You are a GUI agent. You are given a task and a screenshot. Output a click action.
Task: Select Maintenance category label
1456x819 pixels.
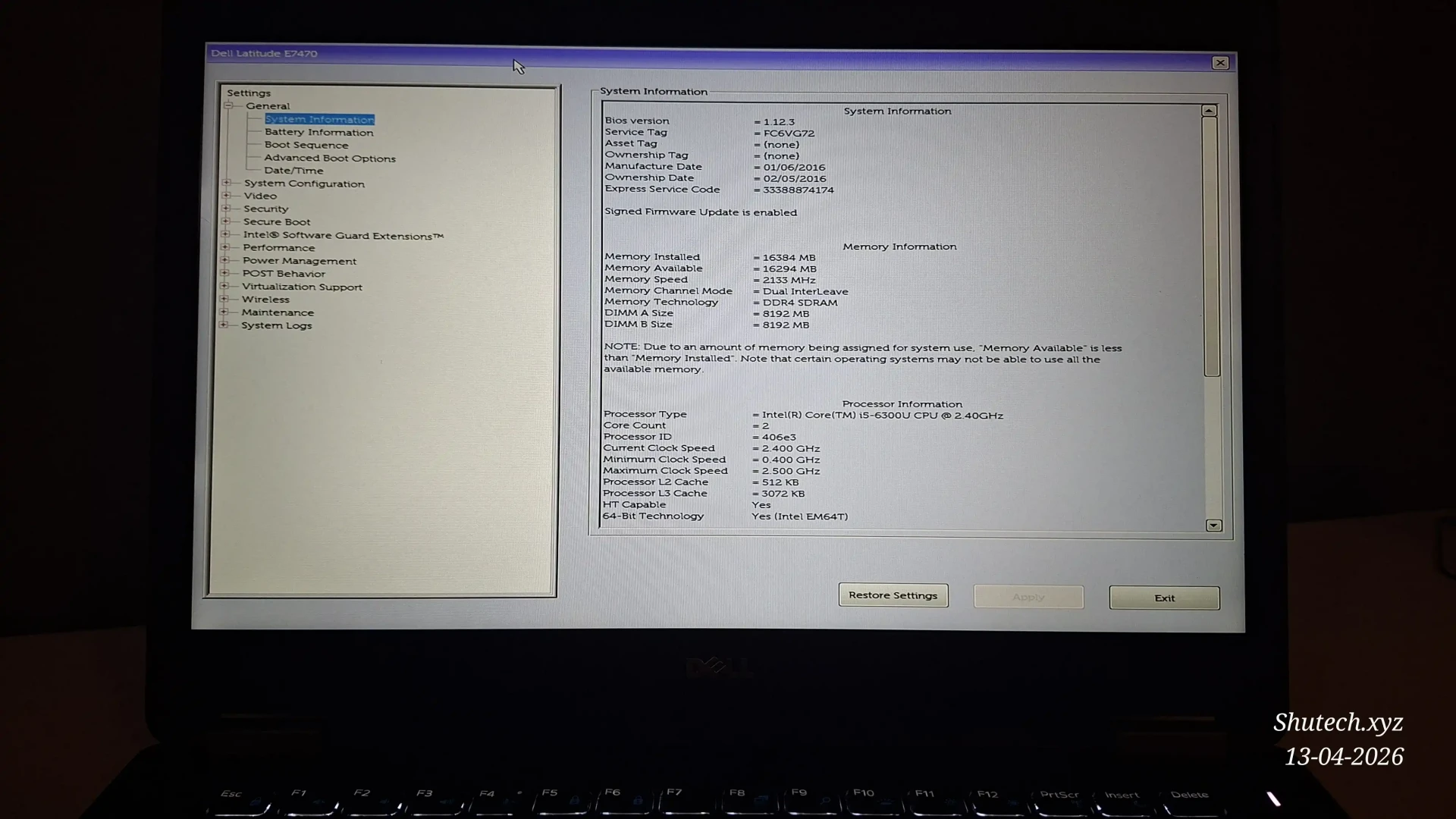[x=278, y=312]
